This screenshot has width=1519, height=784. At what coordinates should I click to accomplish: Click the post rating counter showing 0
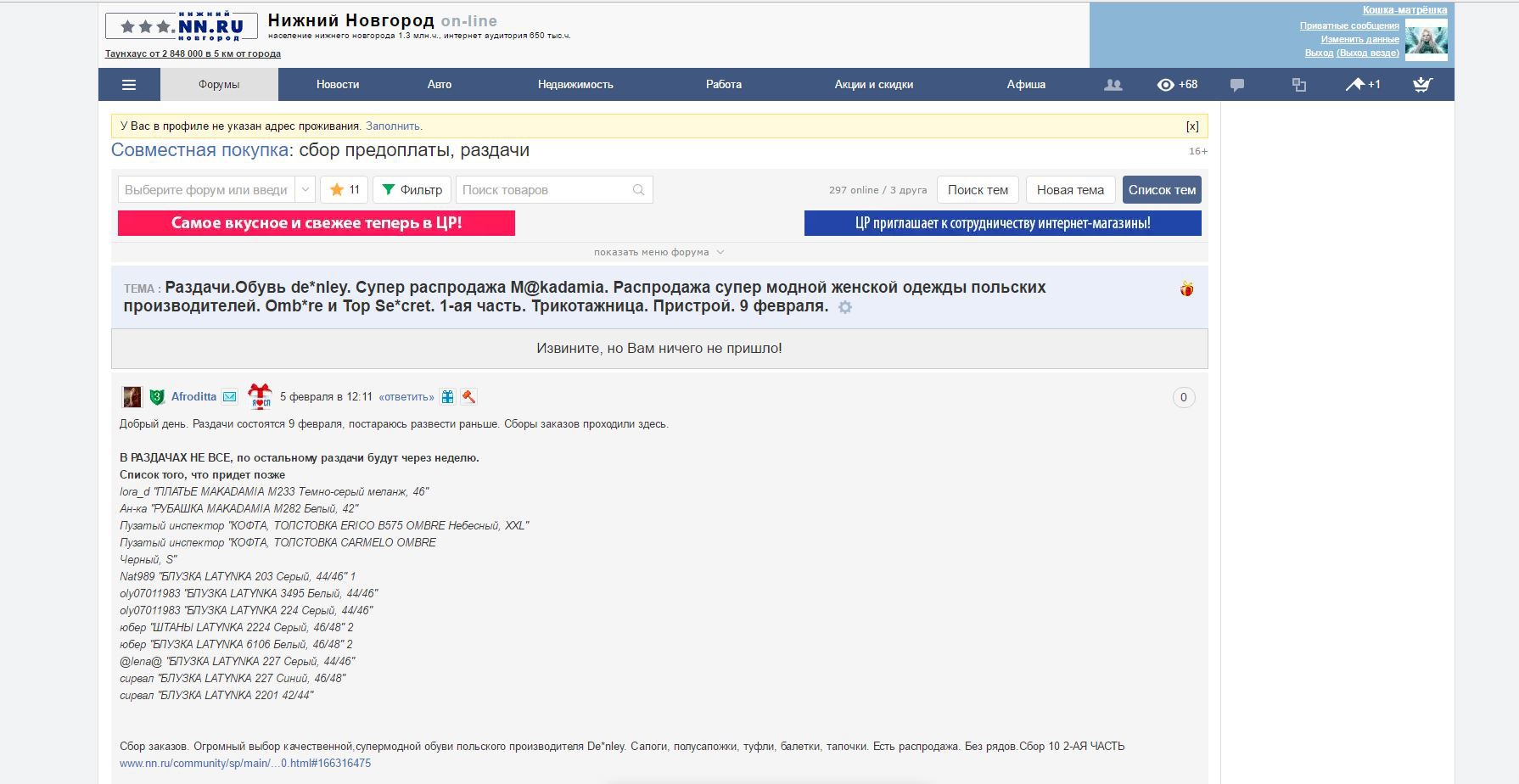pyautogui.click(x=1184, y=397)
